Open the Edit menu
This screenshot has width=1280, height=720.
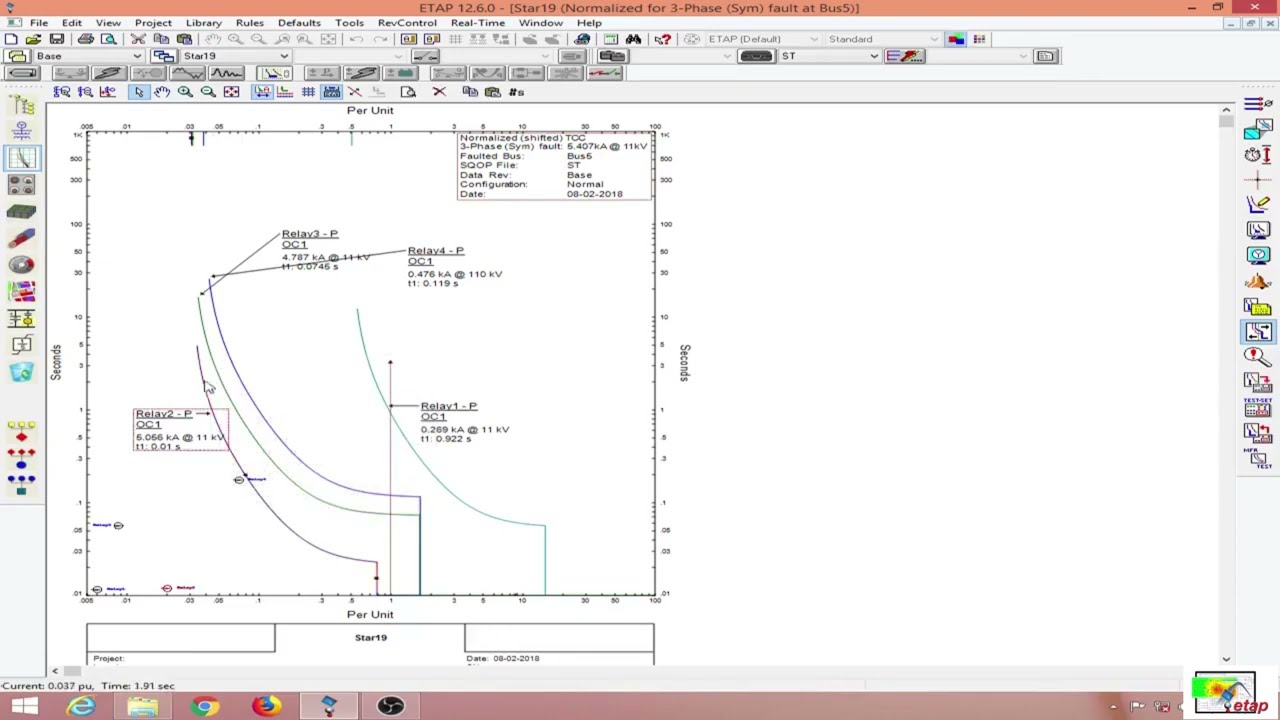[x=72, y=22]
